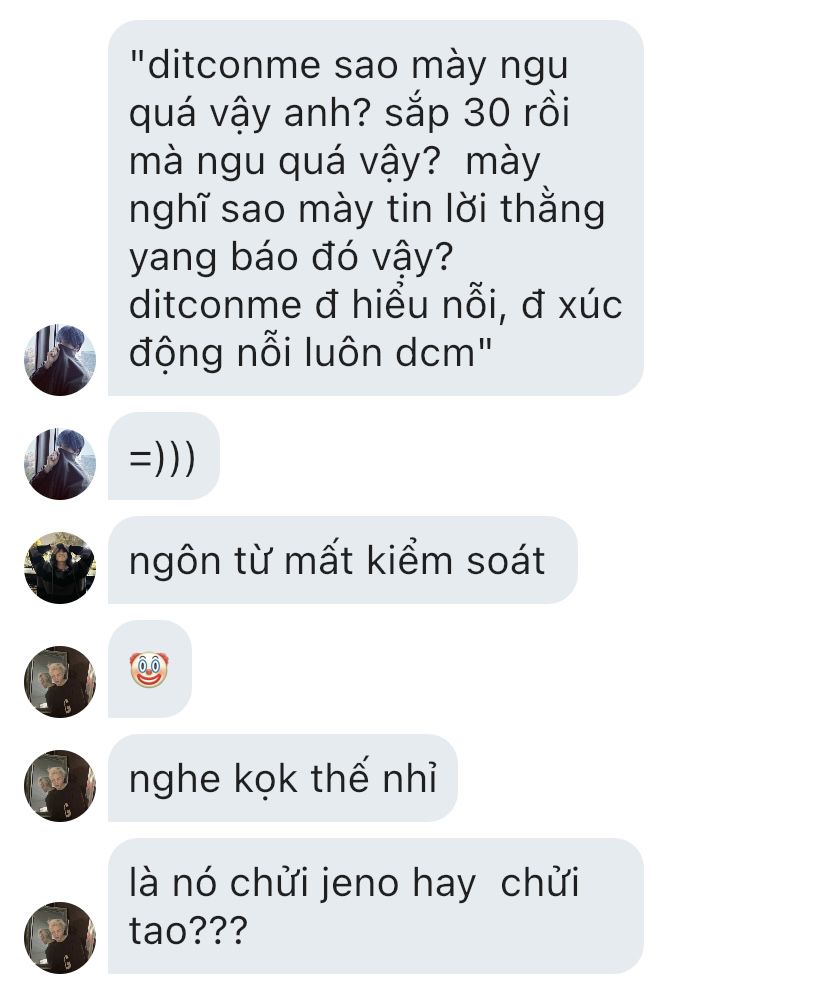Viewport: 828px width, 990px height.
Task: Open profile avatar beside the long quoted message
Action: (60, 360)
